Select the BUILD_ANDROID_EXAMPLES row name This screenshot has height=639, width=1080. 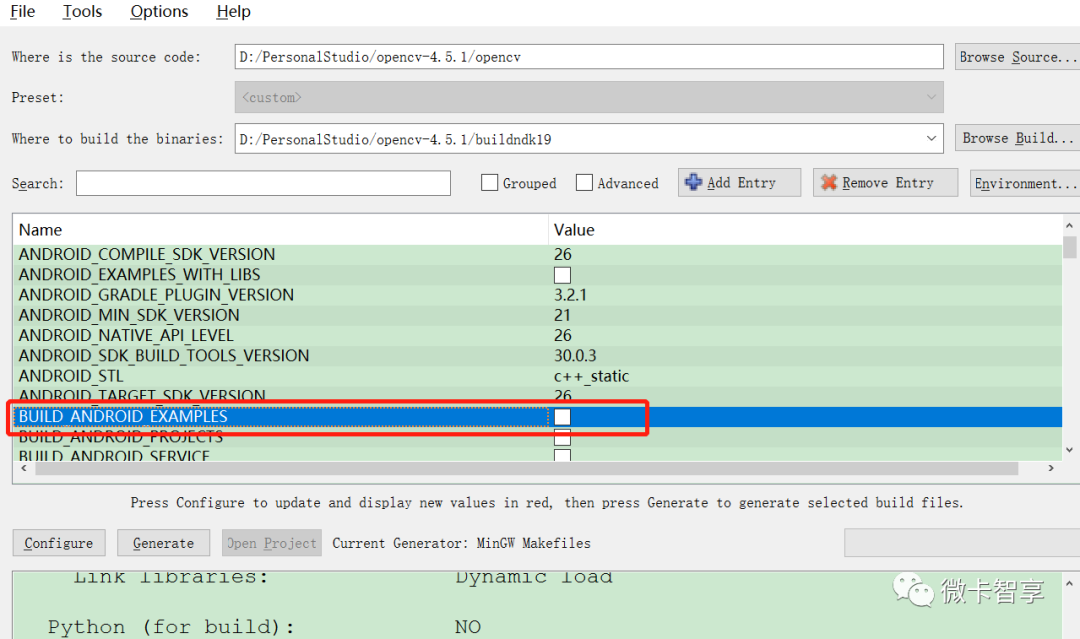(x=123, y=417)
